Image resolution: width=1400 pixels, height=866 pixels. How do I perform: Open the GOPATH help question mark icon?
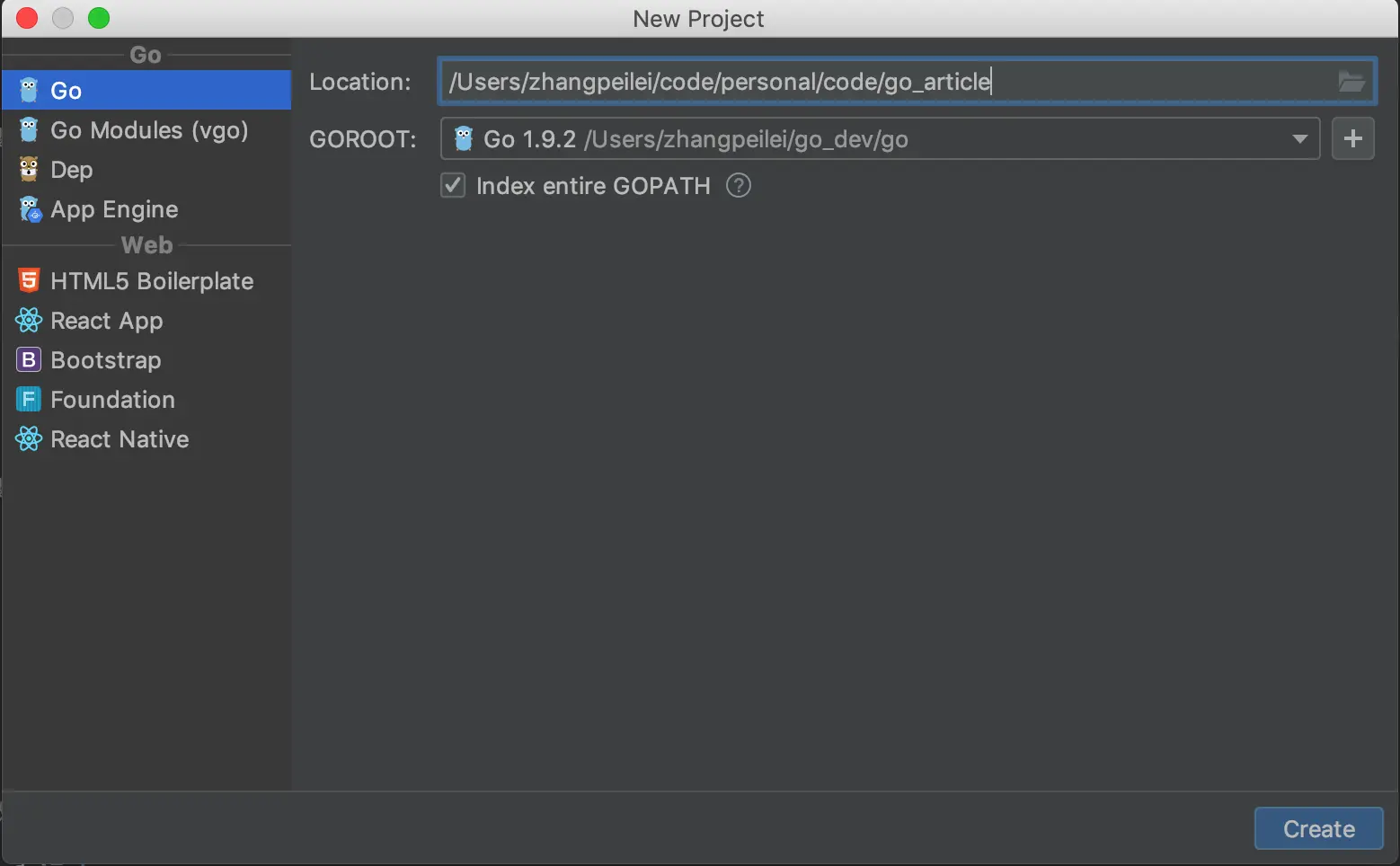(x=739, y=186)
